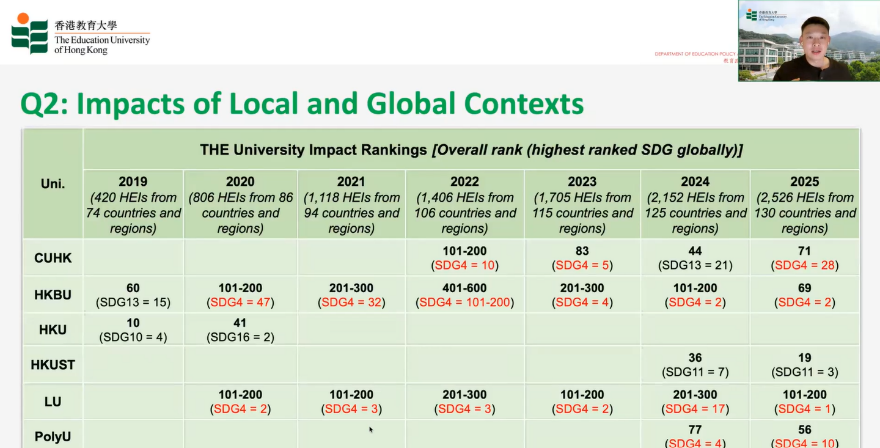Click HKBU's 2022 cell showing 401-600

point(464,294)
